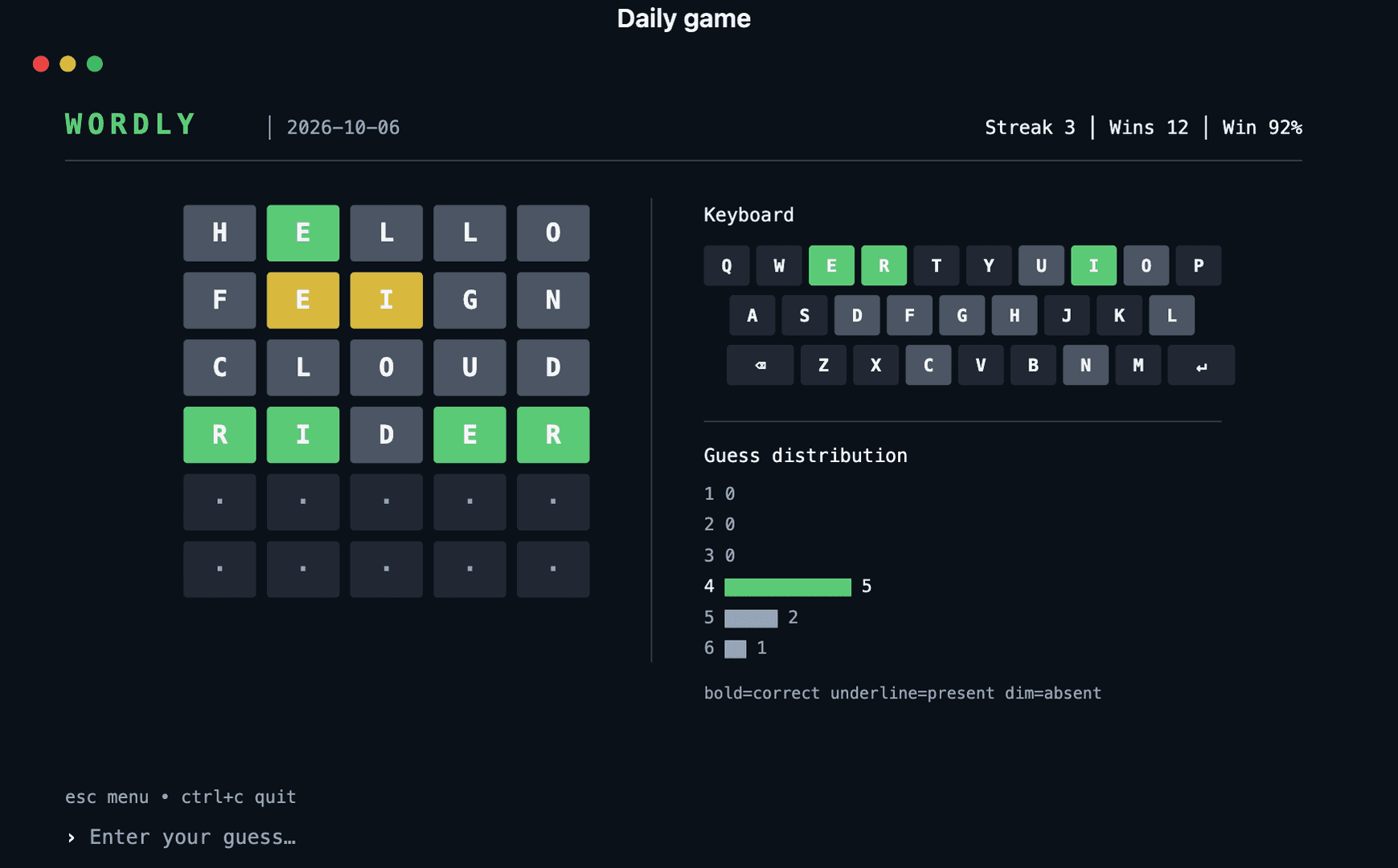Choose the Z key on keyboard

823,365
